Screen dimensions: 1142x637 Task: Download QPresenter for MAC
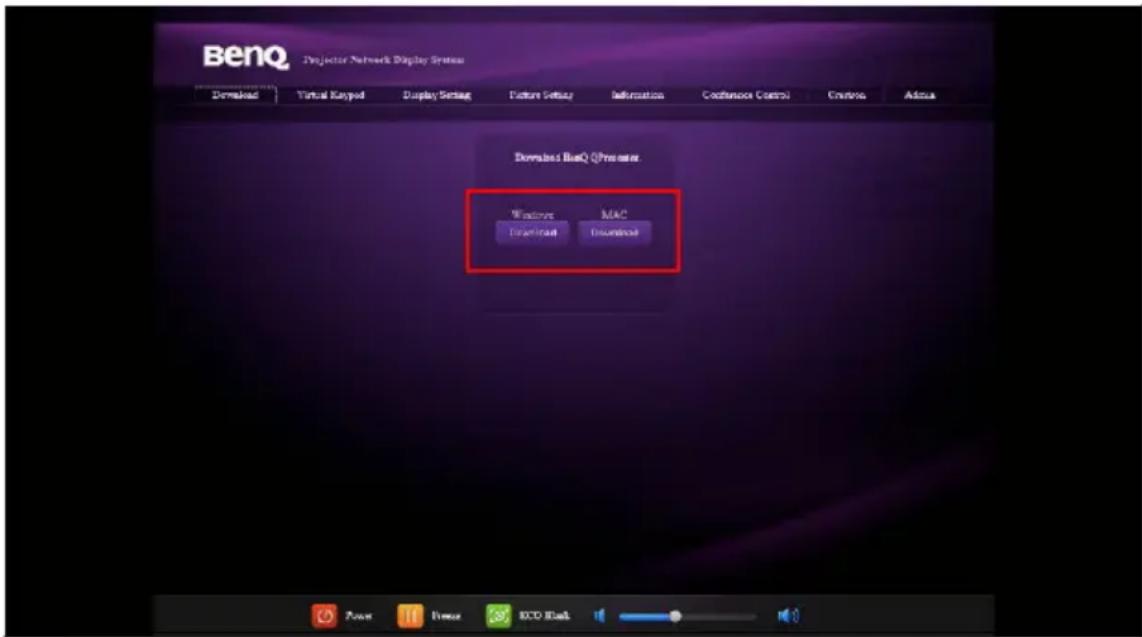pos(615,233)
